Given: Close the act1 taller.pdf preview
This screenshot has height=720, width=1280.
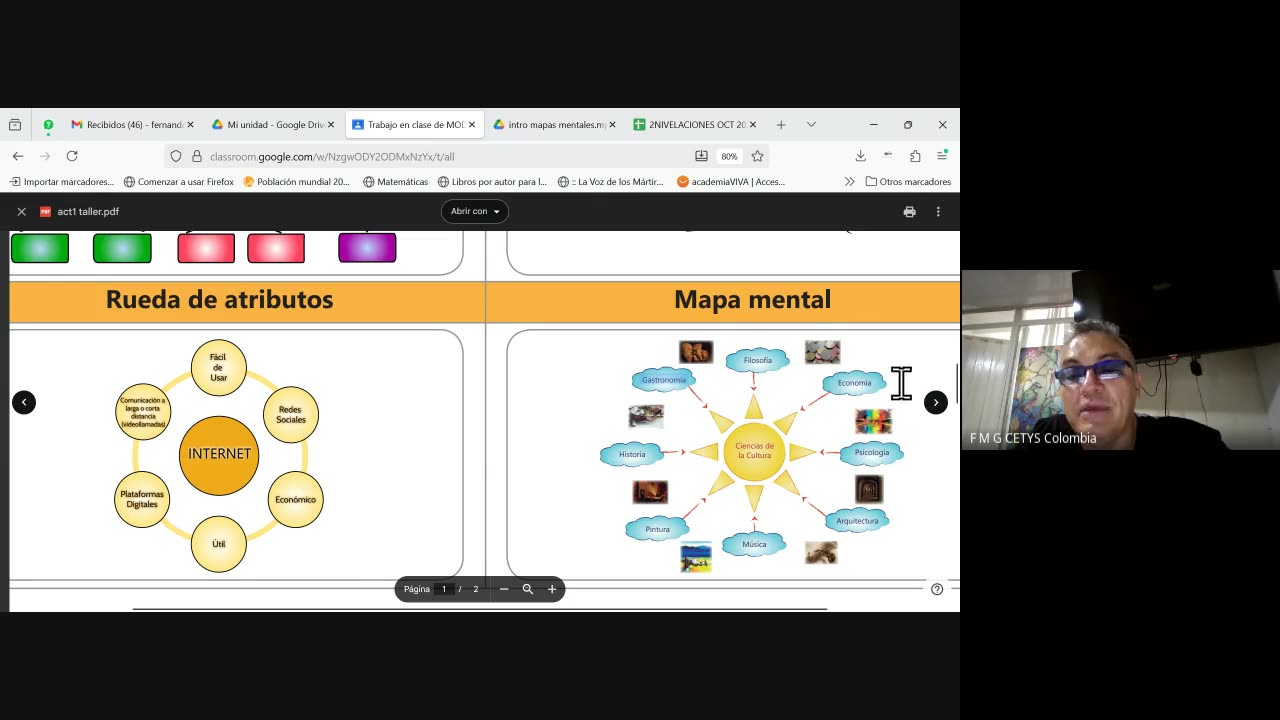Looking at the screenshot, I should click(21, 212).
